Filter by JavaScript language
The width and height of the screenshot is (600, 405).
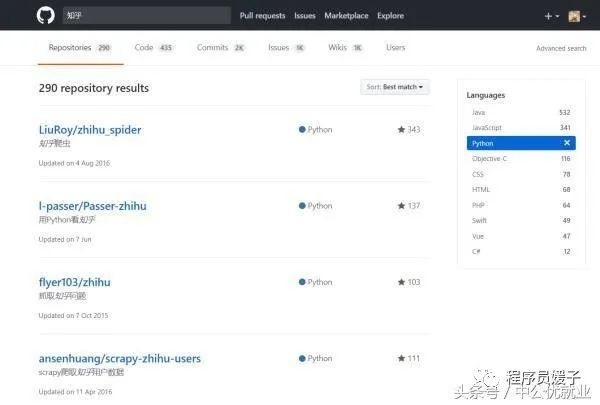(x=521, y=127)
